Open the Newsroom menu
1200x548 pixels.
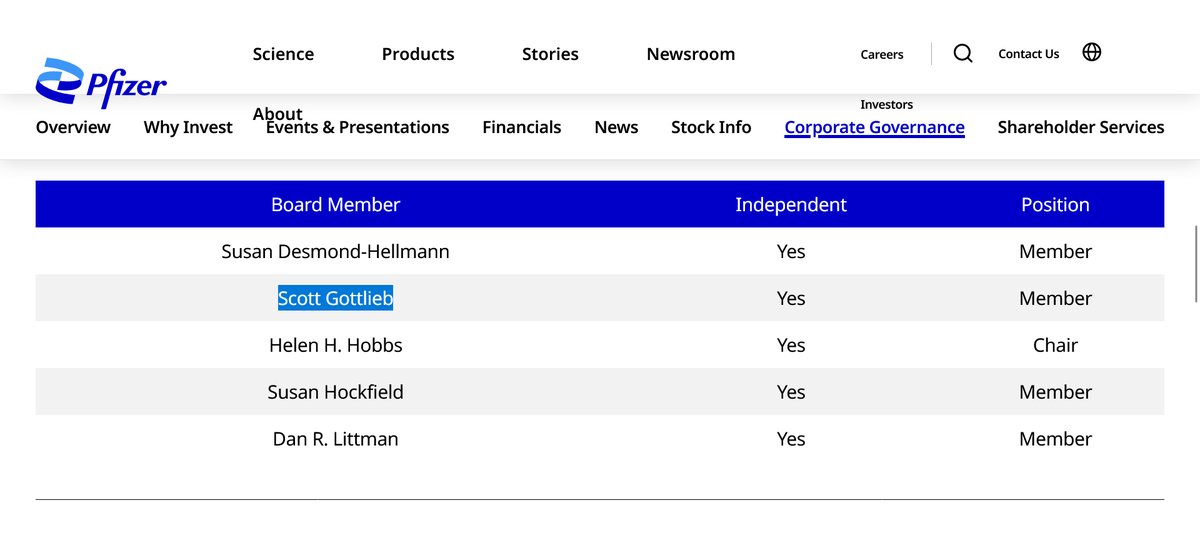(691, 54)
